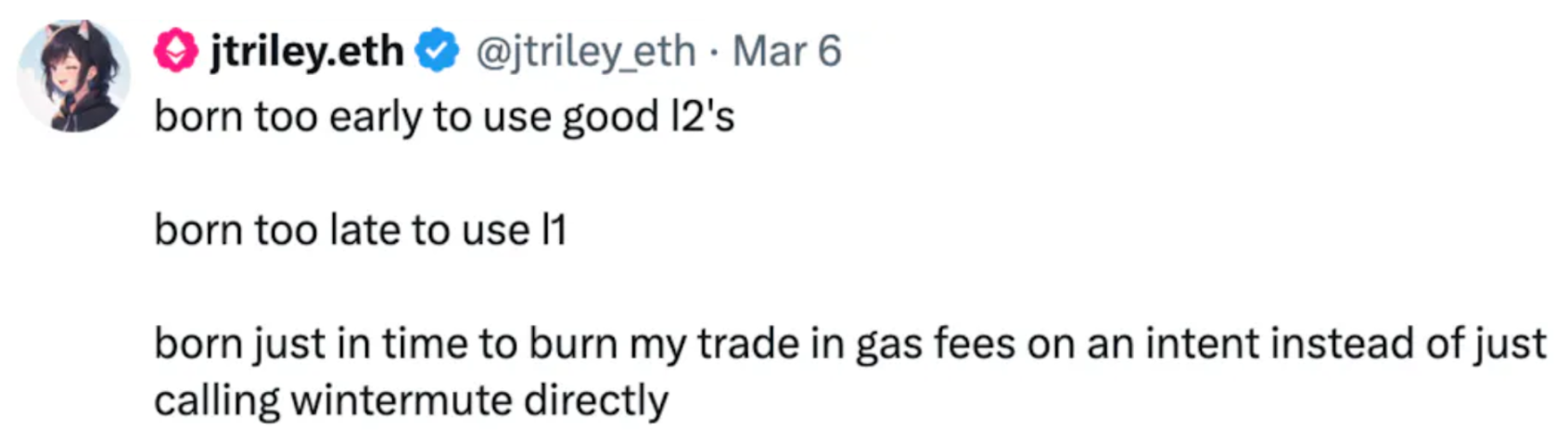Click the line "born too late to use l1"
The image size is (1568, 442).
point(360,230)
